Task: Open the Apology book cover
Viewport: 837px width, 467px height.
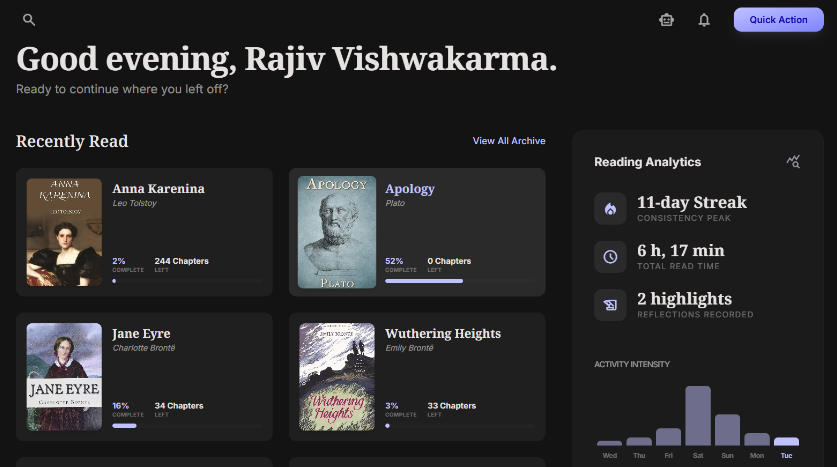Action: pyautogui.click(x=337, y=232)
